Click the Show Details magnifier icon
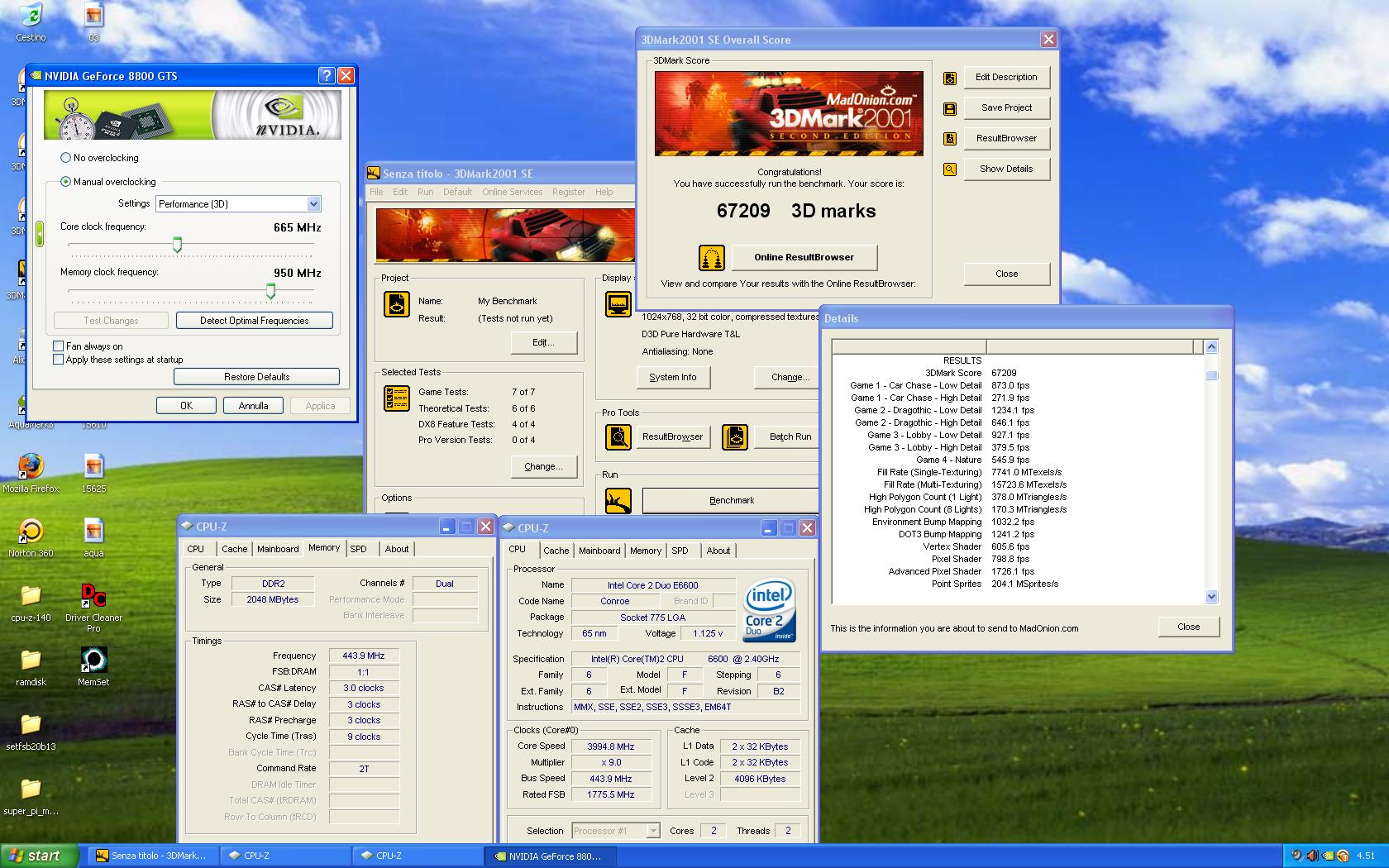The width and height of the screenshot is (1389, 868). (950, 169)
